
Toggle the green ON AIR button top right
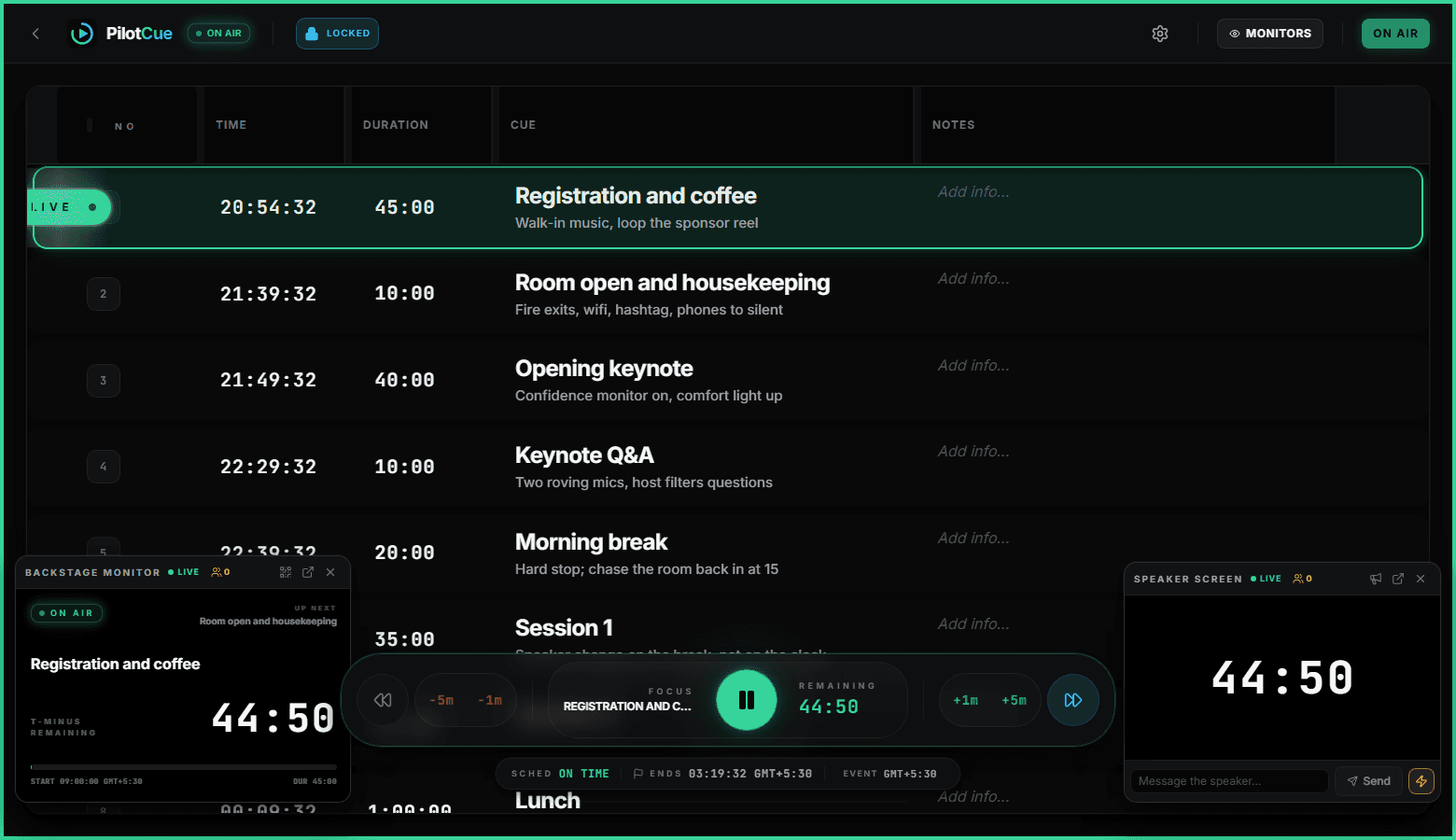pos(1395,34)
